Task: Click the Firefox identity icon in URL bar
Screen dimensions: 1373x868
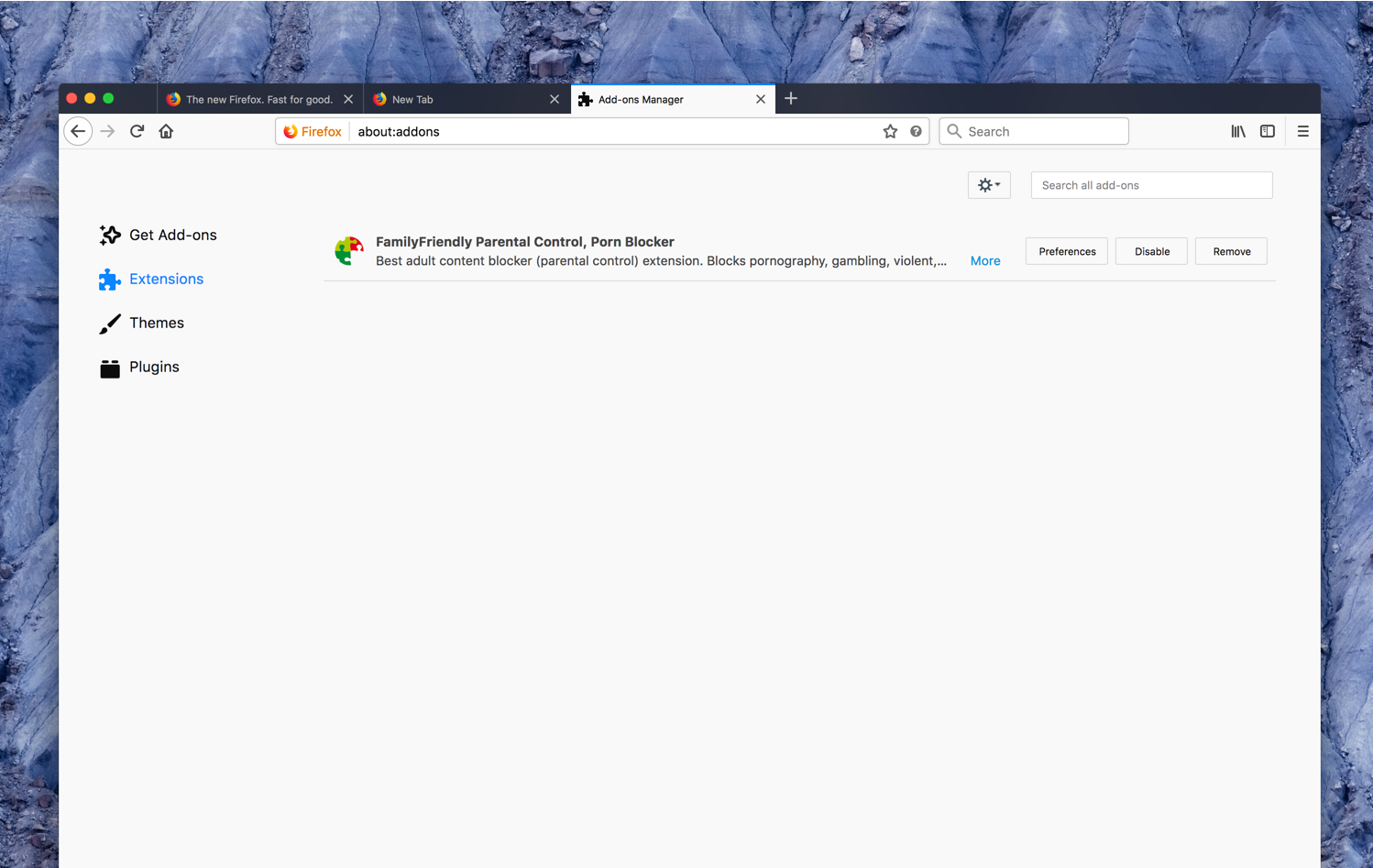Action: click(291, 131)
